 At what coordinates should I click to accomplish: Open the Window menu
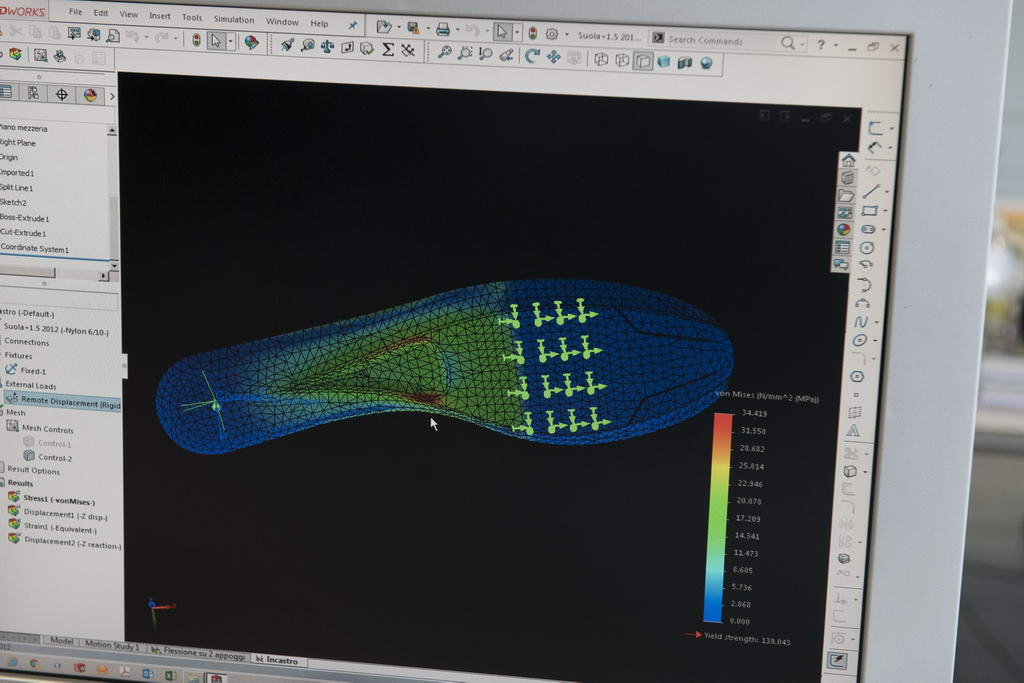(x=282, y=22)
